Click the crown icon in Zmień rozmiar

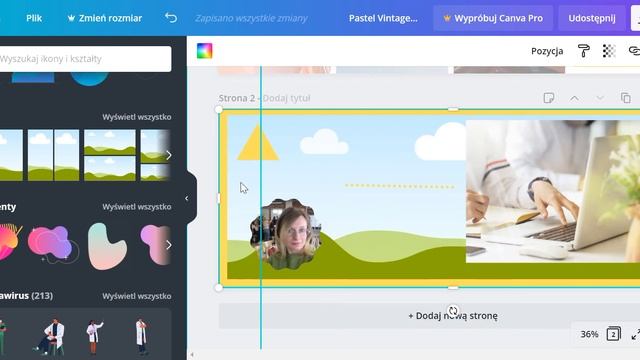[71, 18]
